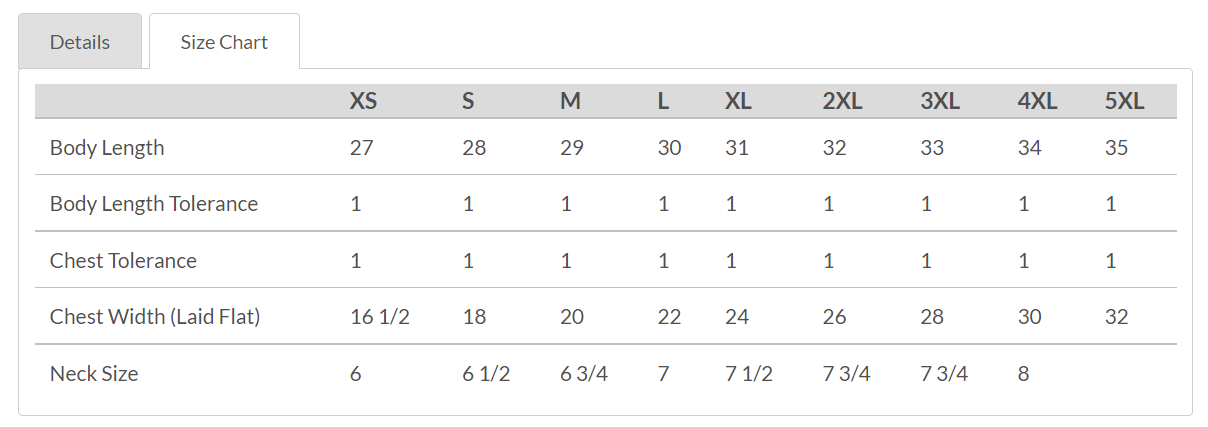Select the Size Chart tab
The width and height of the screenshot is (1208, 427).
coord(224,42)
